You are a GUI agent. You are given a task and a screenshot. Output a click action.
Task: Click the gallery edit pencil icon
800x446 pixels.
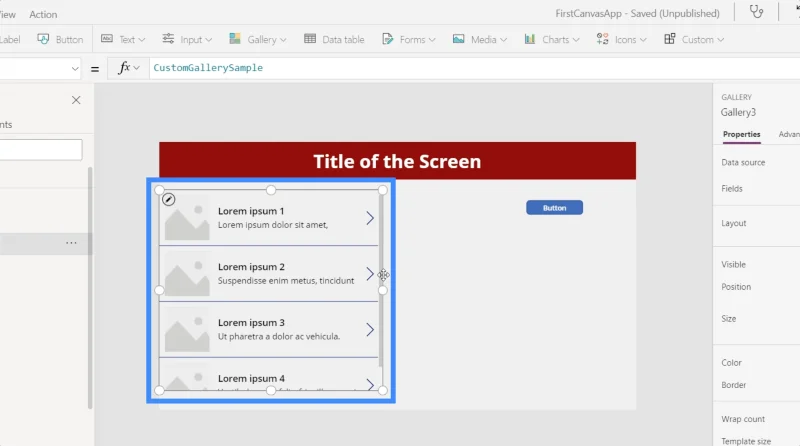(x=169, y=200)
